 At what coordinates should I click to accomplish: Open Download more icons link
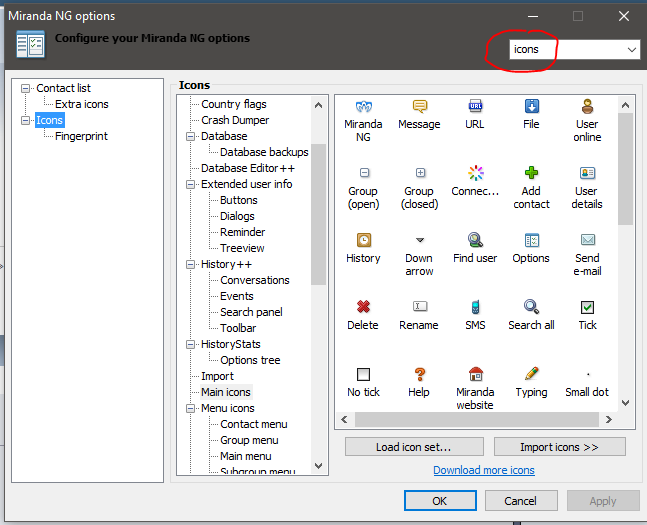click(x=484, y=470)
